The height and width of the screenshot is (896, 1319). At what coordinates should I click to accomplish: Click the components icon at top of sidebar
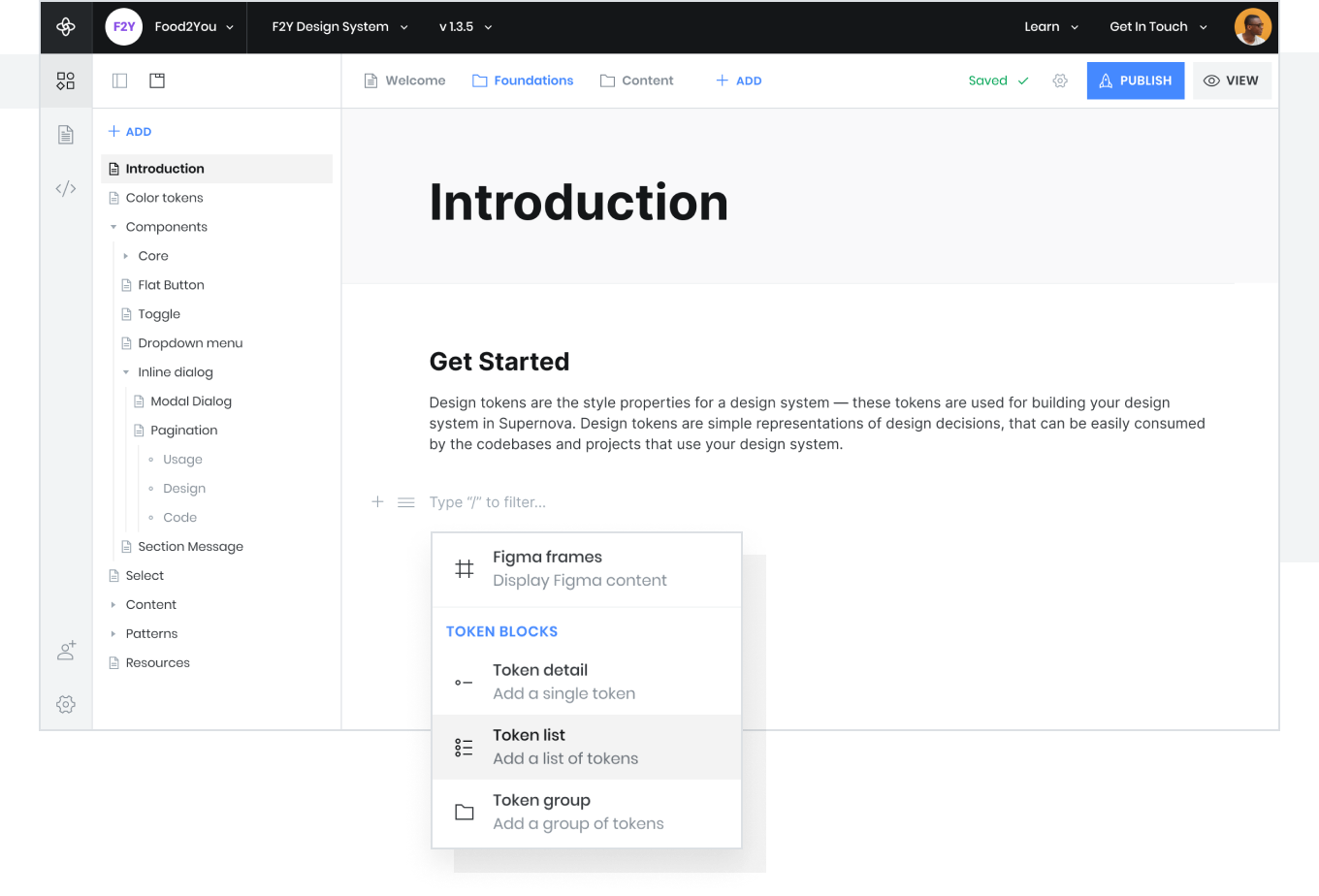(x=66, y=80)
